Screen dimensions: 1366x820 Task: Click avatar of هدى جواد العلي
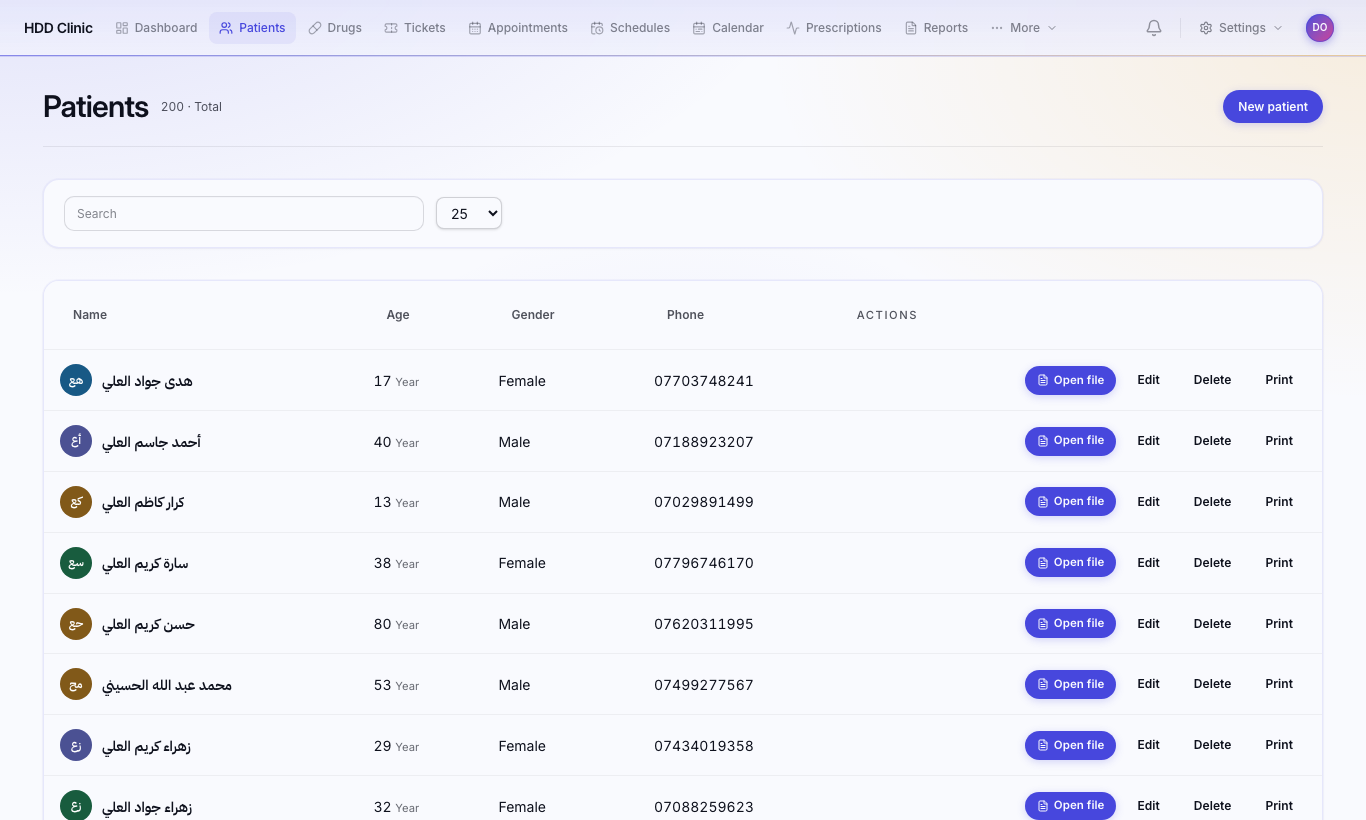[x=76, y=380]
